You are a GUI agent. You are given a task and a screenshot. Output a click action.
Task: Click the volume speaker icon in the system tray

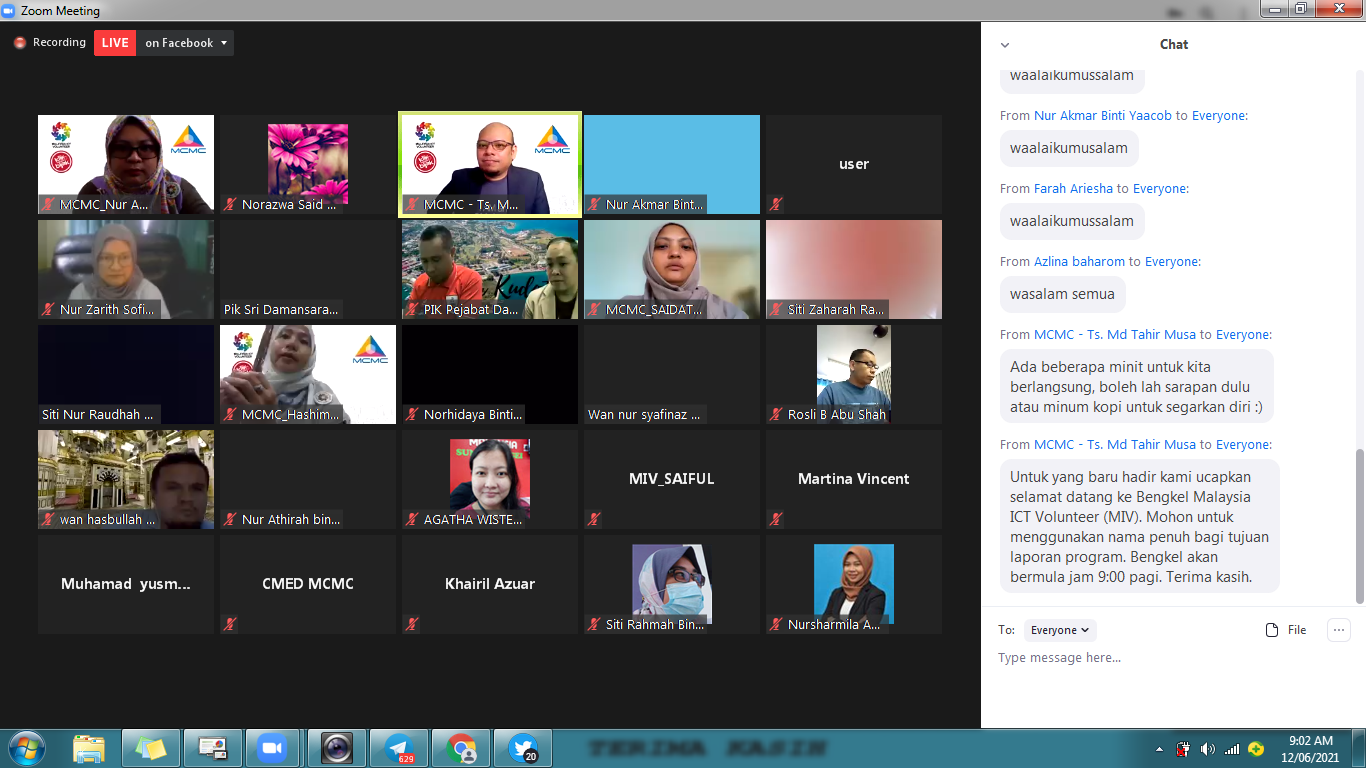[x=1207, y=749]
